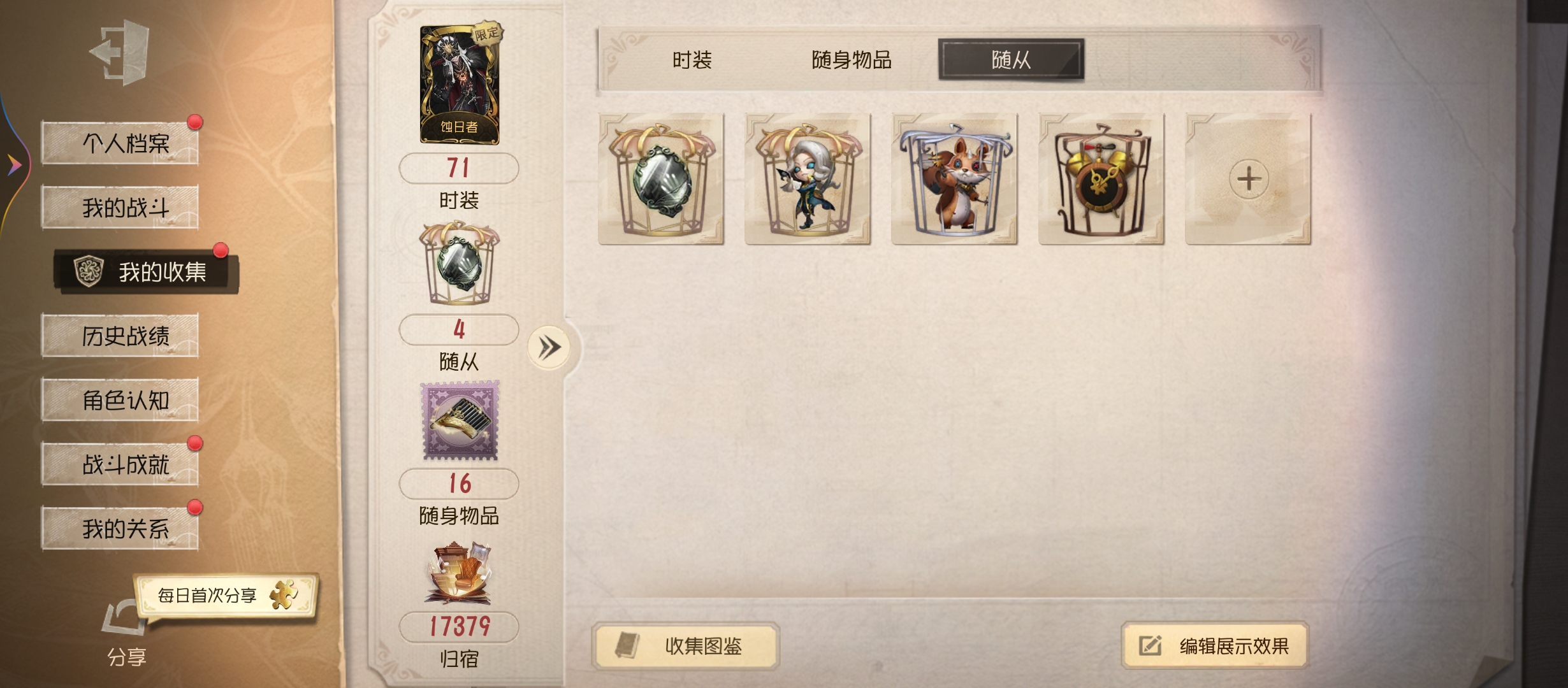Click the exit door icon

[120, 52]
